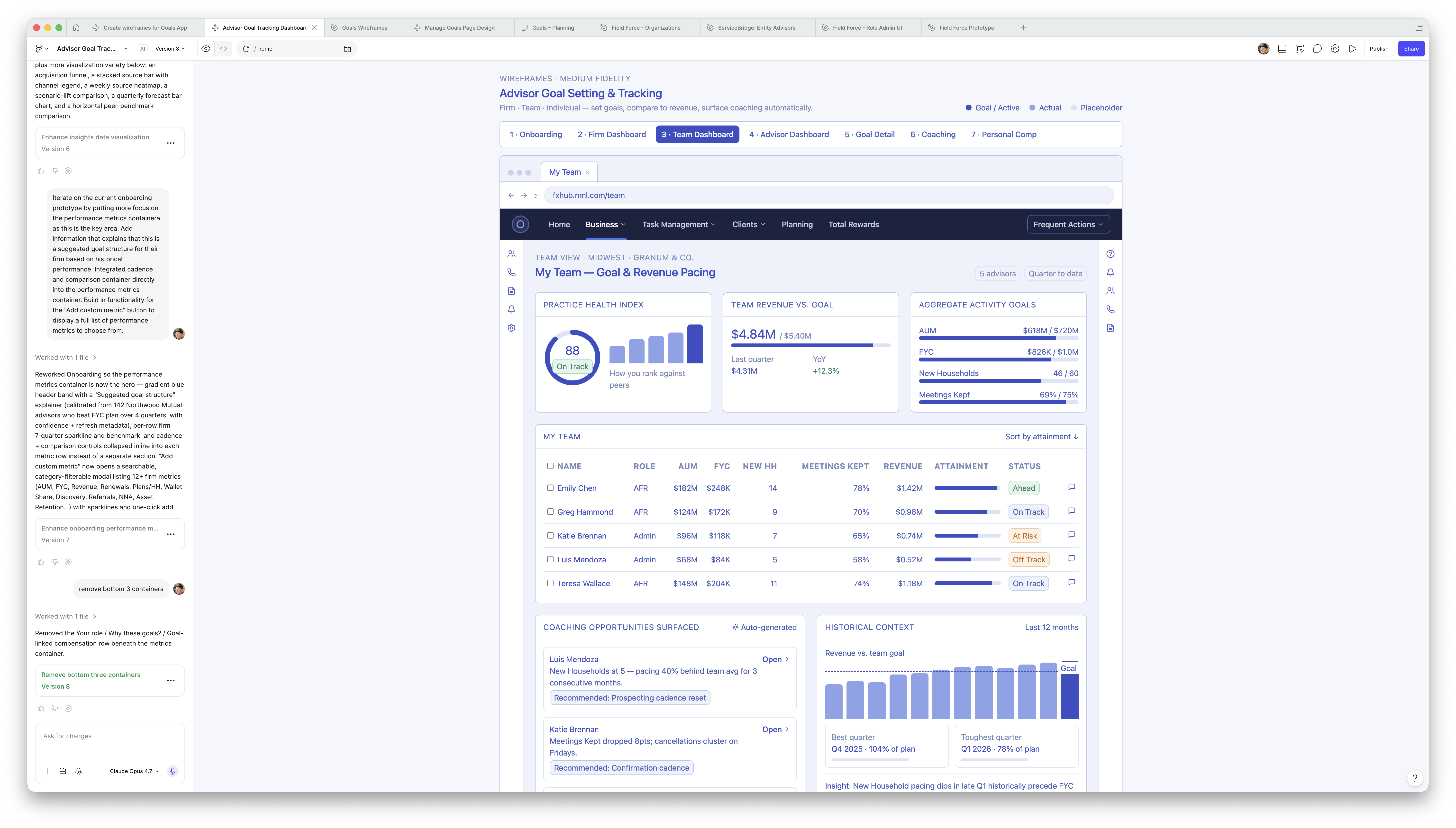Reload the preview with refresh icon
1456x828 pixels.
point(246,48)
